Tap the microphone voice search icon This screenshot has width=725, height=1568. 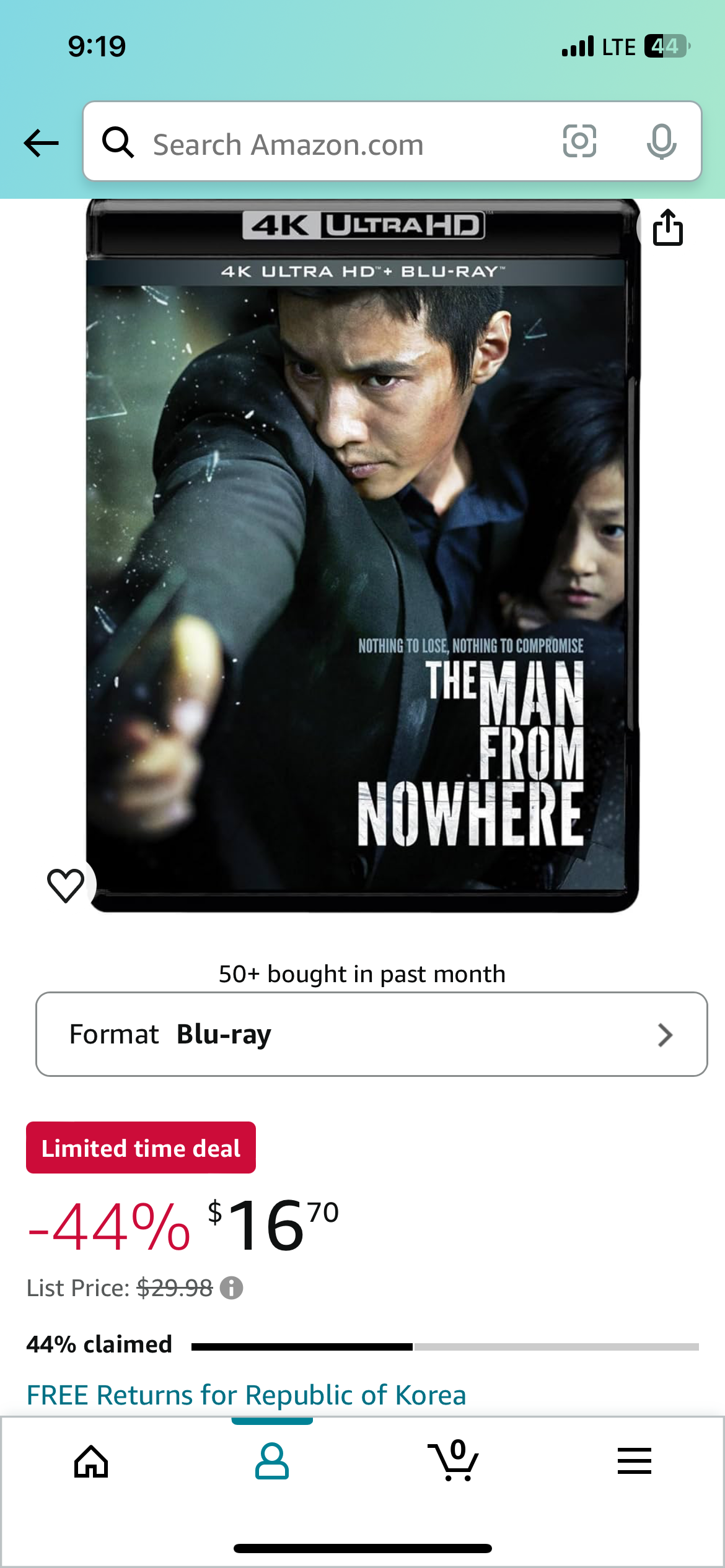[661, 142]
